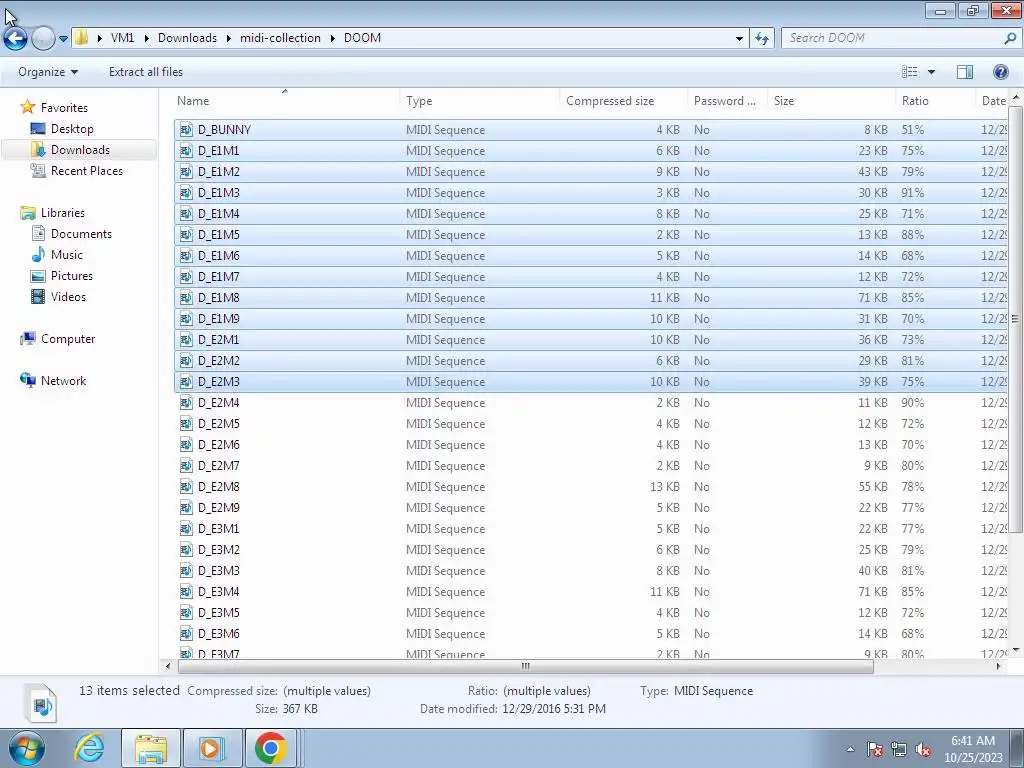Click the horizontal scrollbar thumb
The image size is (1024, 768).
click(525, 666)
